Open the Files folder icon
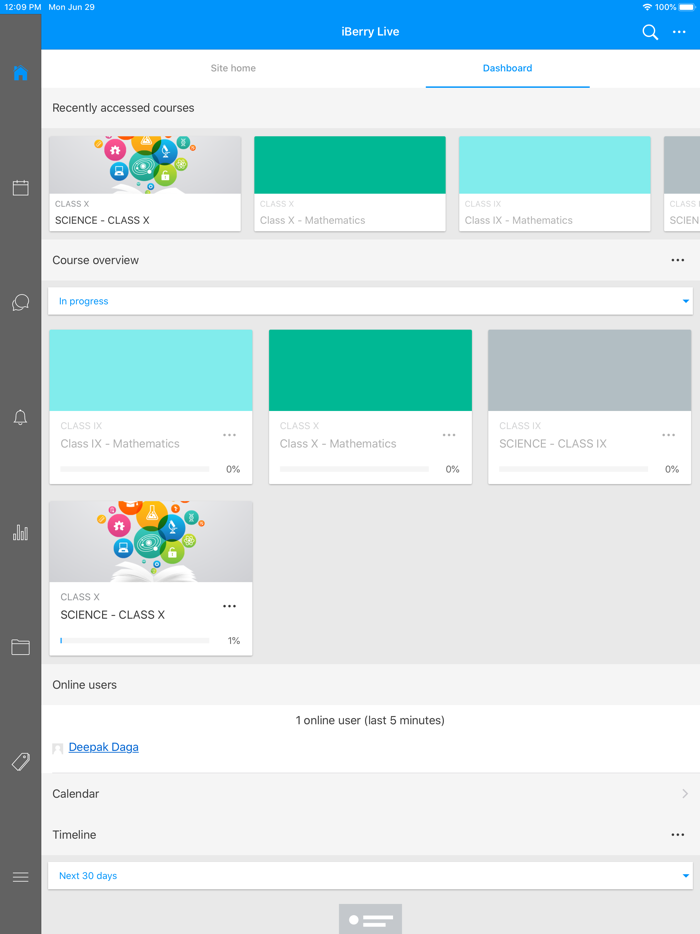The image size is (700, 934). click(x=20, y=647)
